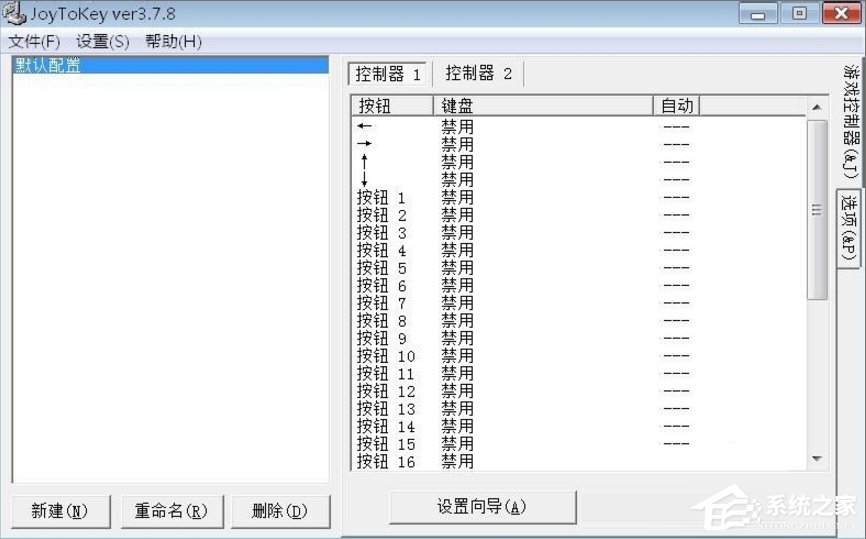The width and height of the screenshot is (866, 539).
Task: Select the 按钮 7 row
Action: coord(579,303)
